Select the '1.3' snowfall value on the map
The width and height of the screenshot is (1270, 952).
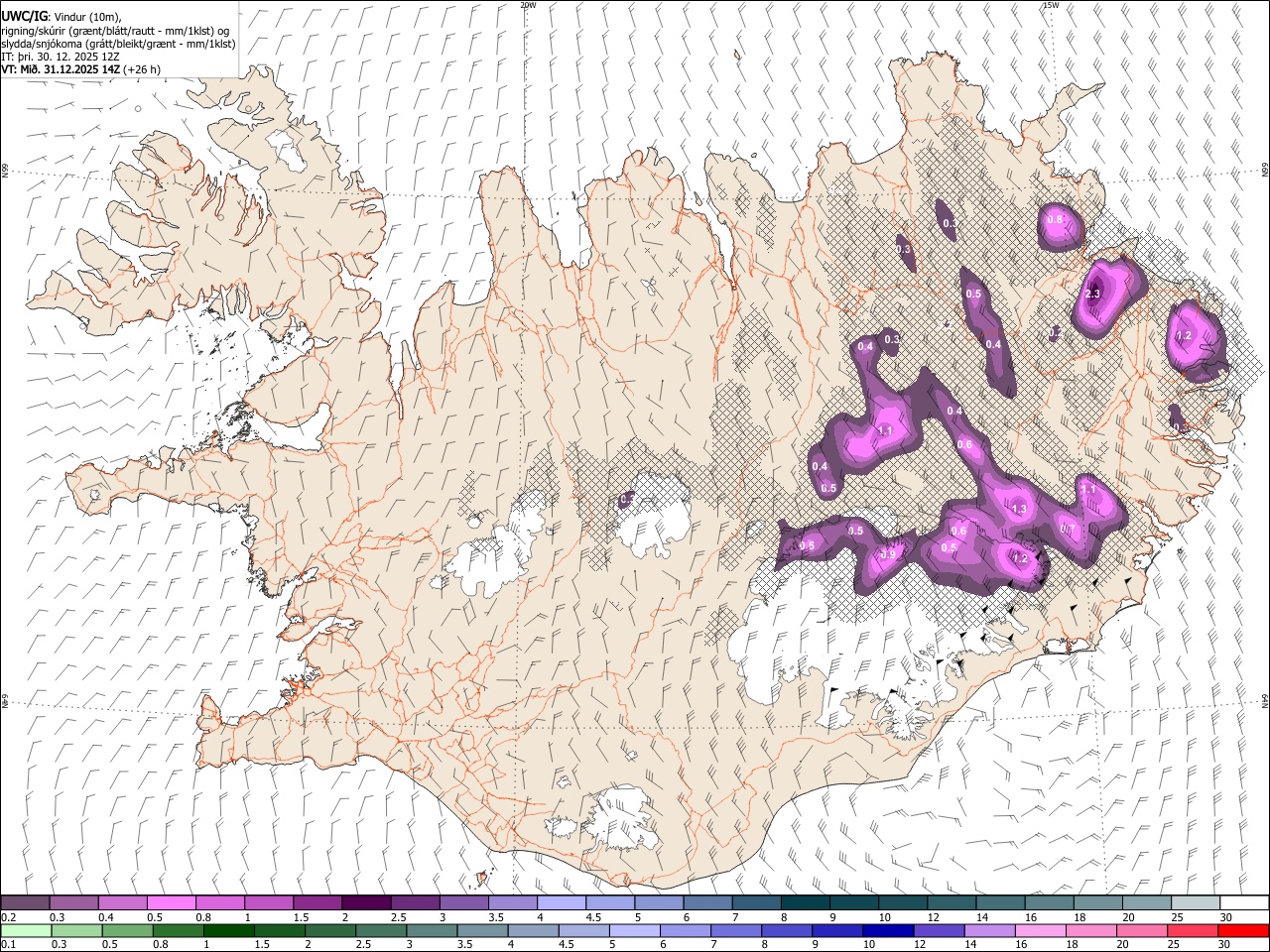(1018, 510)
